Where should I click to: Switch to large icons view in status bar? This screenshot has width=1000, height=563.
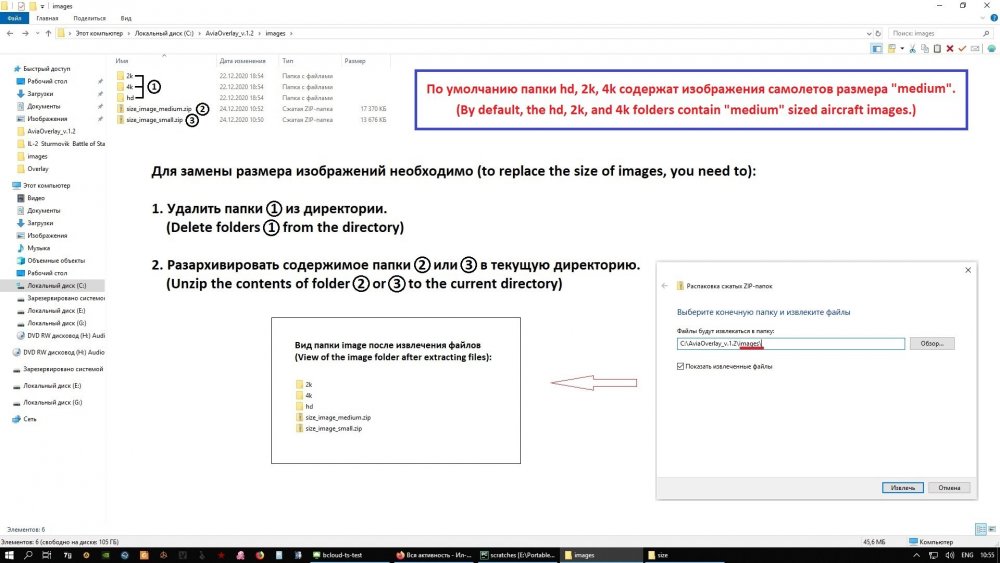pyautogui.click(x=992, y=529)
